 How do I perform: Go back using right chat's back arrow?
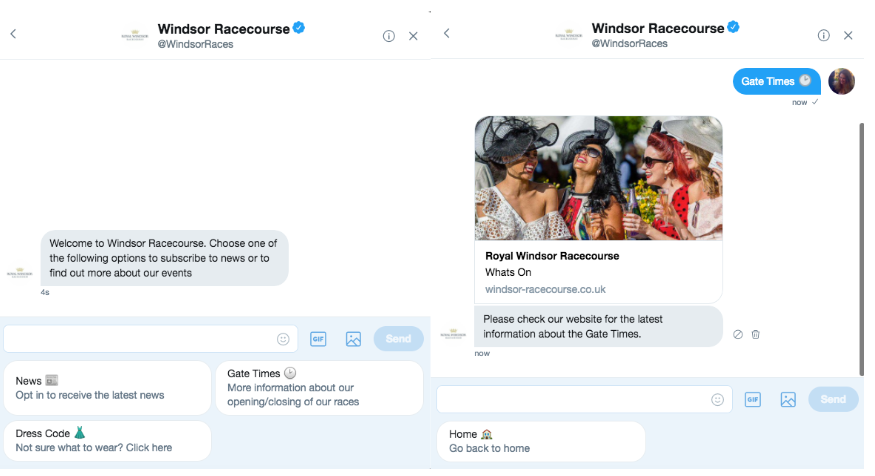446,33
